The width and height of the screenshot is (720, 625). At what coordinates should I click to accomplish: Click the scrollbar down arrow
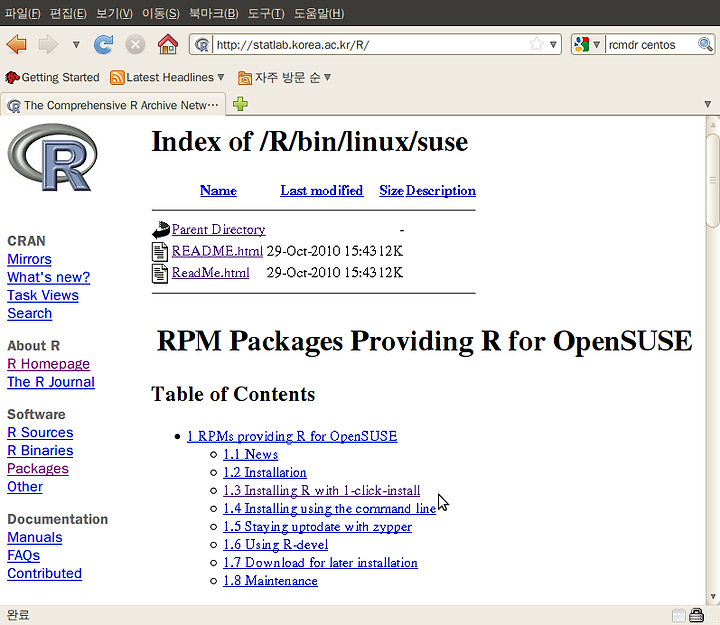click(713, 597)
